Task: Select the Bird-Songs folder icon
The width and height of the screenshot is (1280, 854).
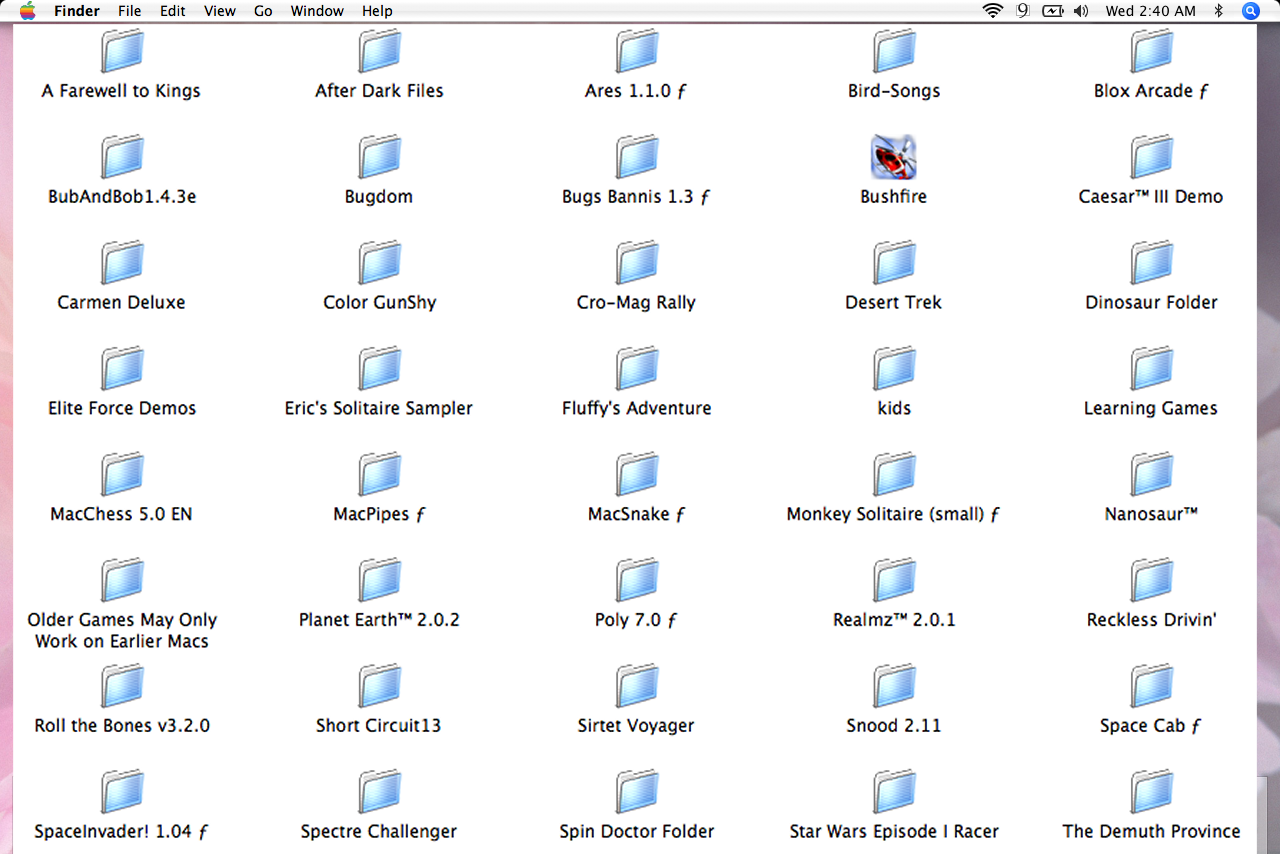Action: 894,50
